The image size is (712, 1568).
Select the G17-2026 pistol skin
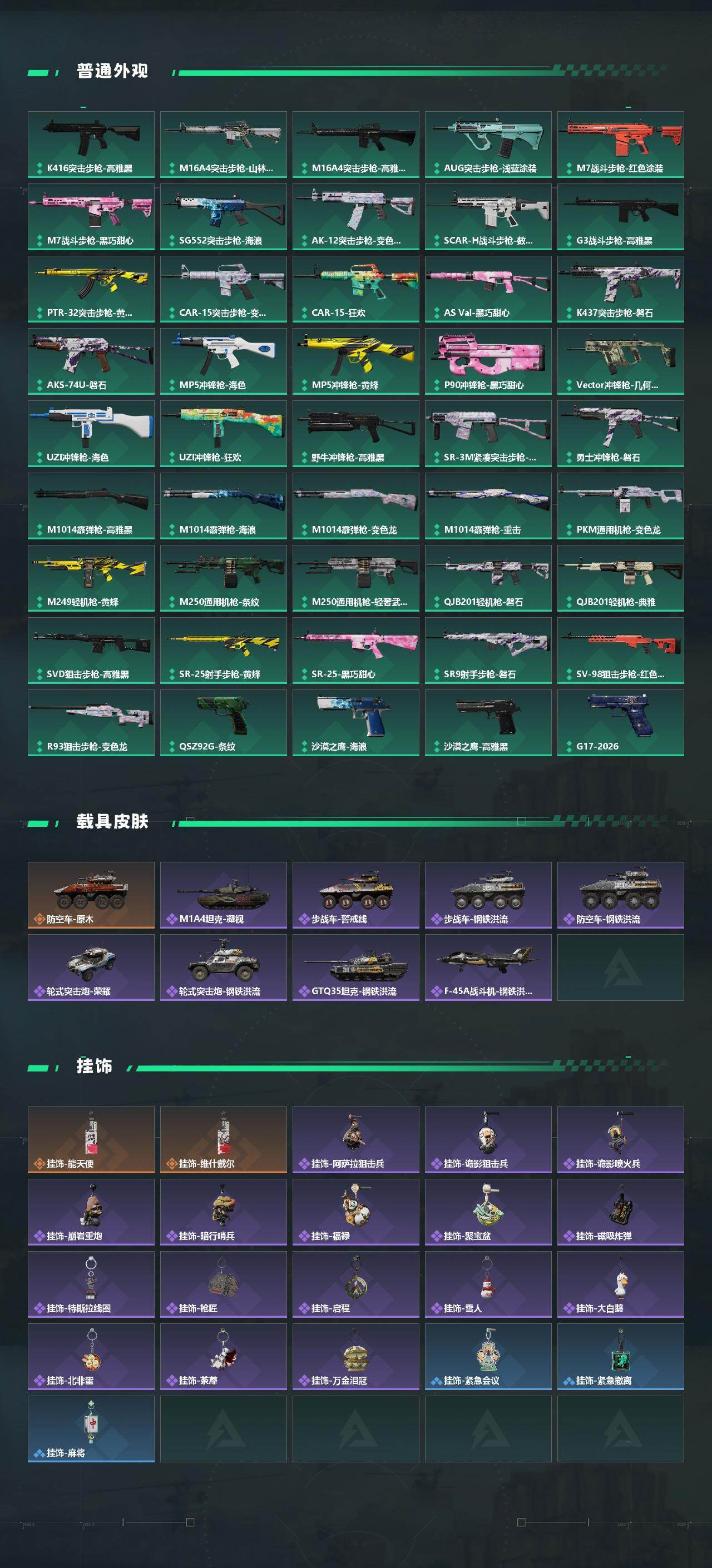tap(621, 722)
